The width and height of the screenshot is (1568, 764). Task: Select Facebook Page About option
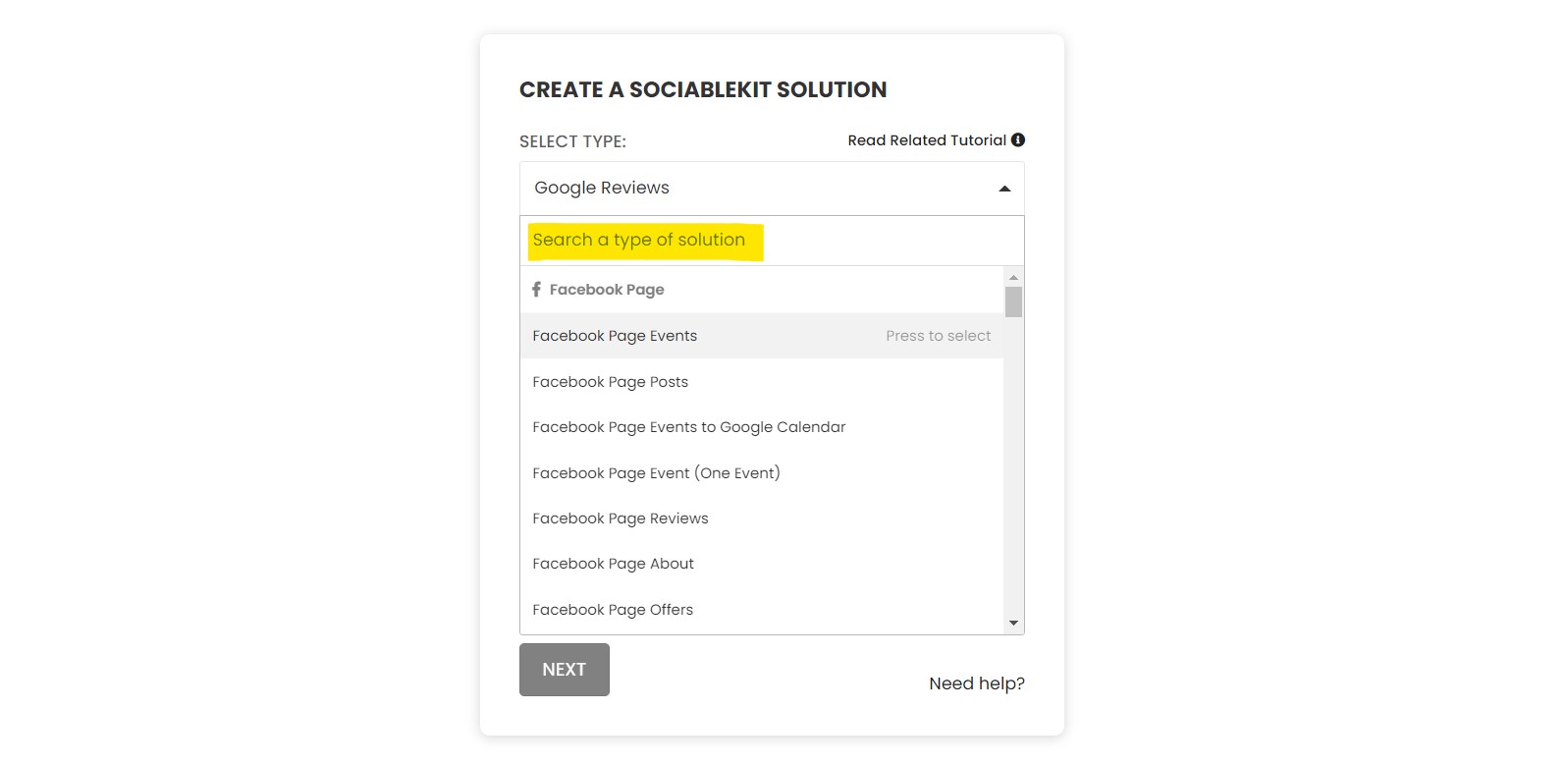(762, 564)
